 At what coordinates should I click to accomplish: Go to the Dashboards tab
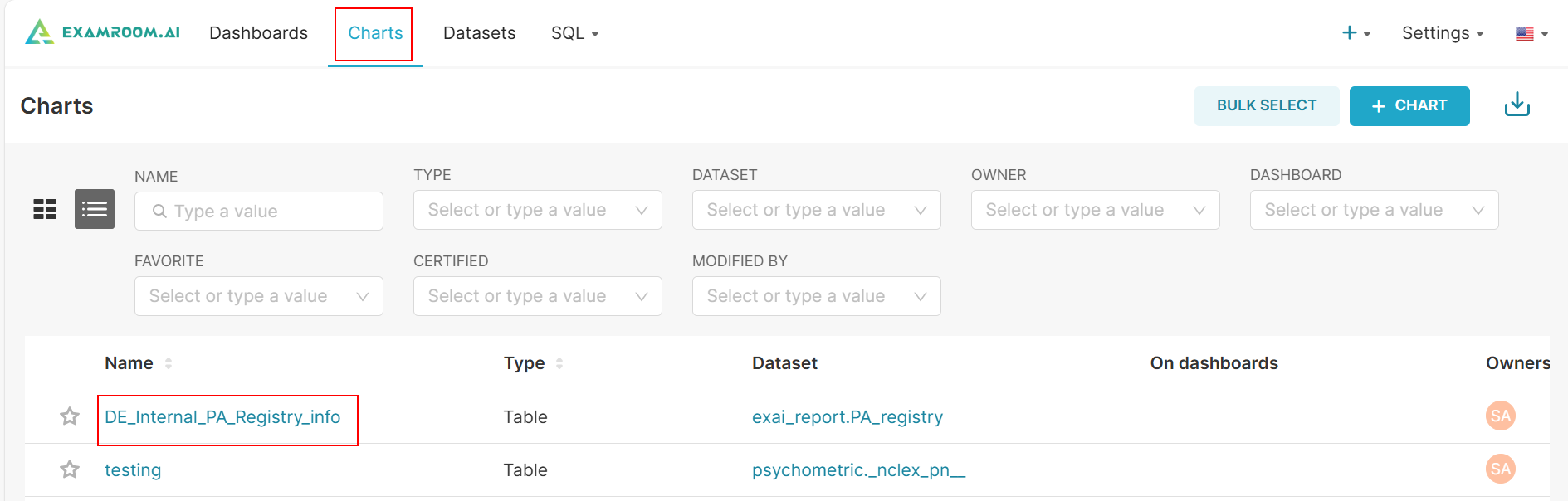coord(258,33)
